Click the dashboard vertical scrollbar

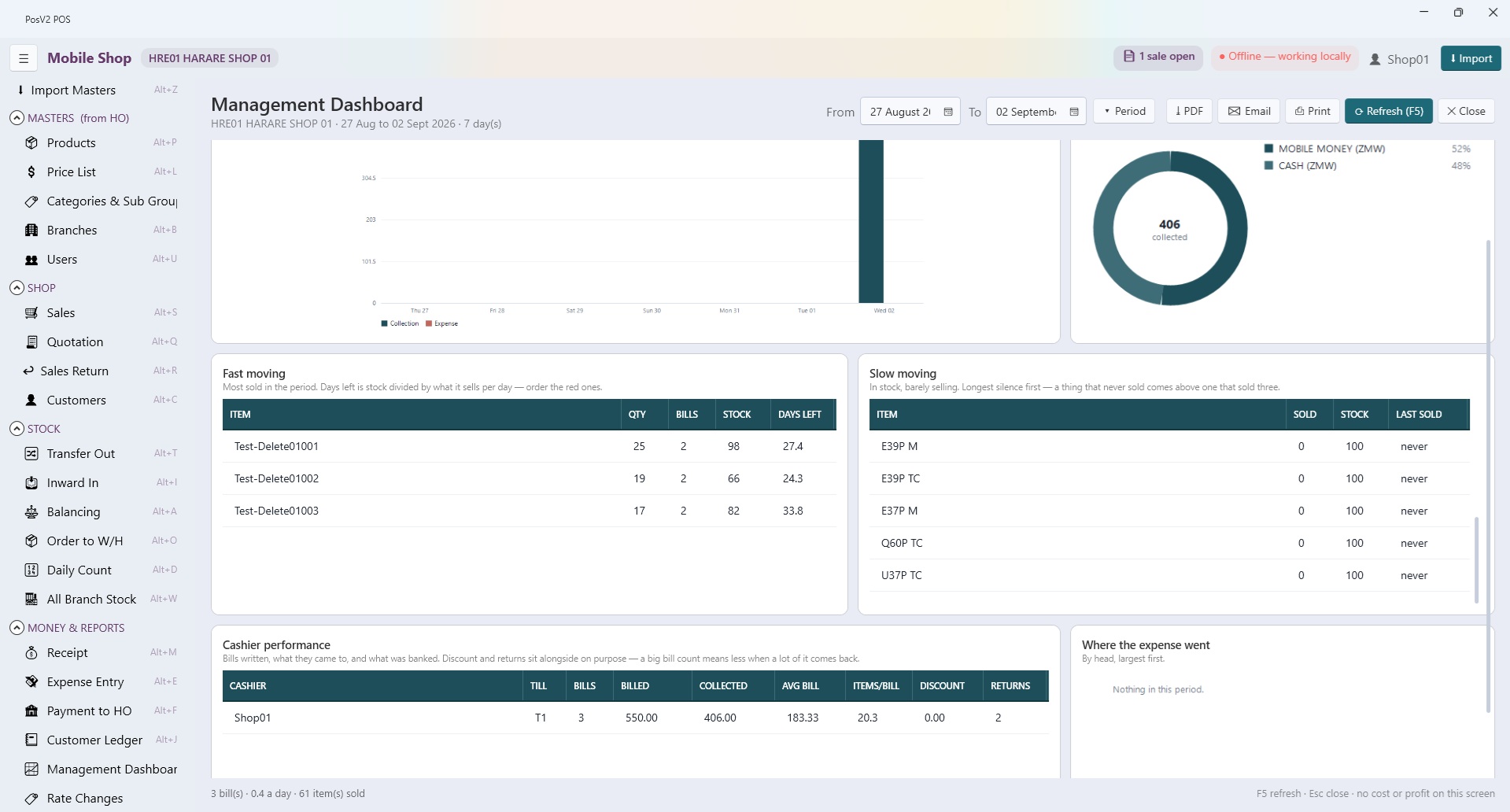tap(1488, 476)
